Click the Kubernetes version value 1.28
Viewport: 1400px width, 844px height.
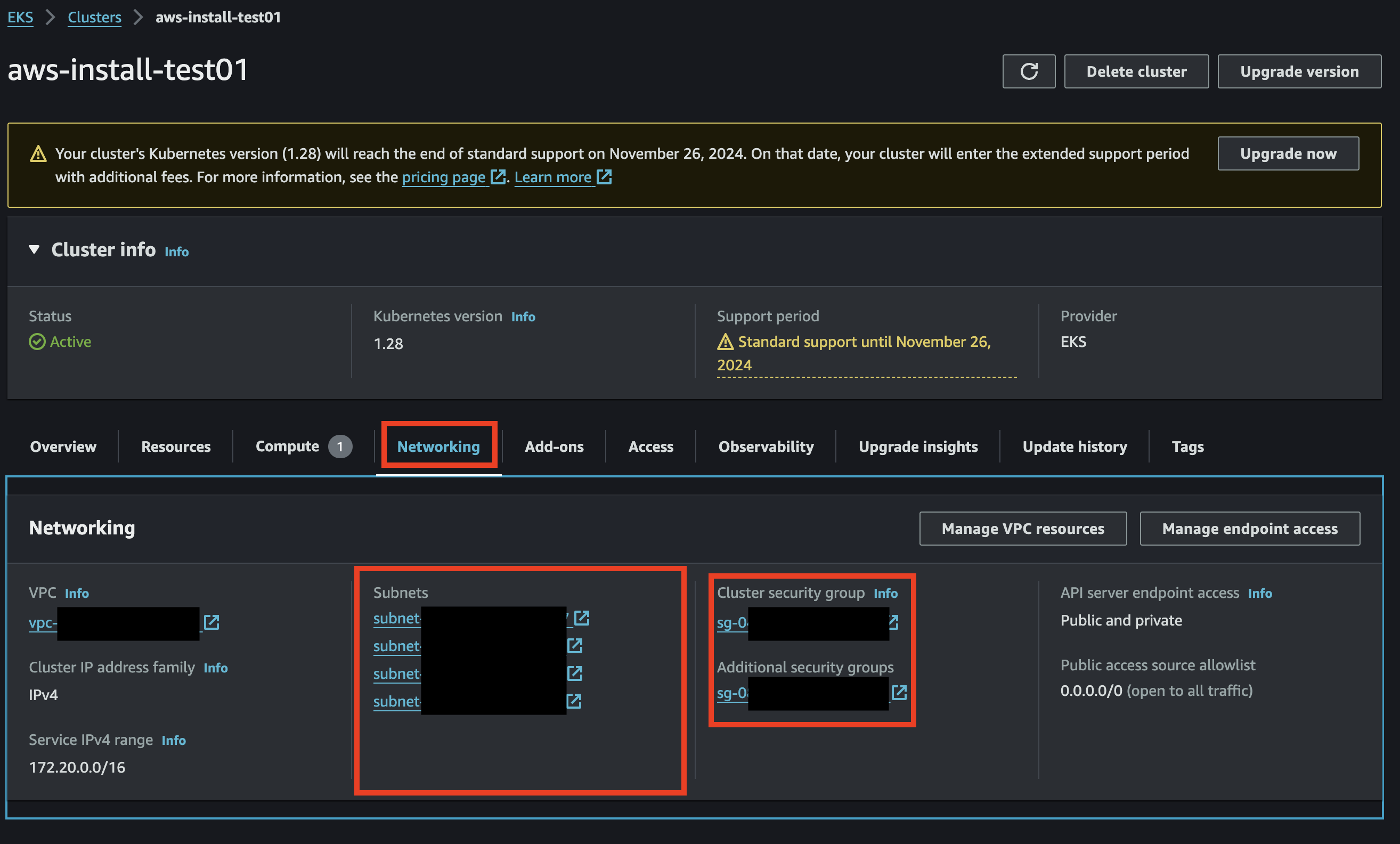388,343
